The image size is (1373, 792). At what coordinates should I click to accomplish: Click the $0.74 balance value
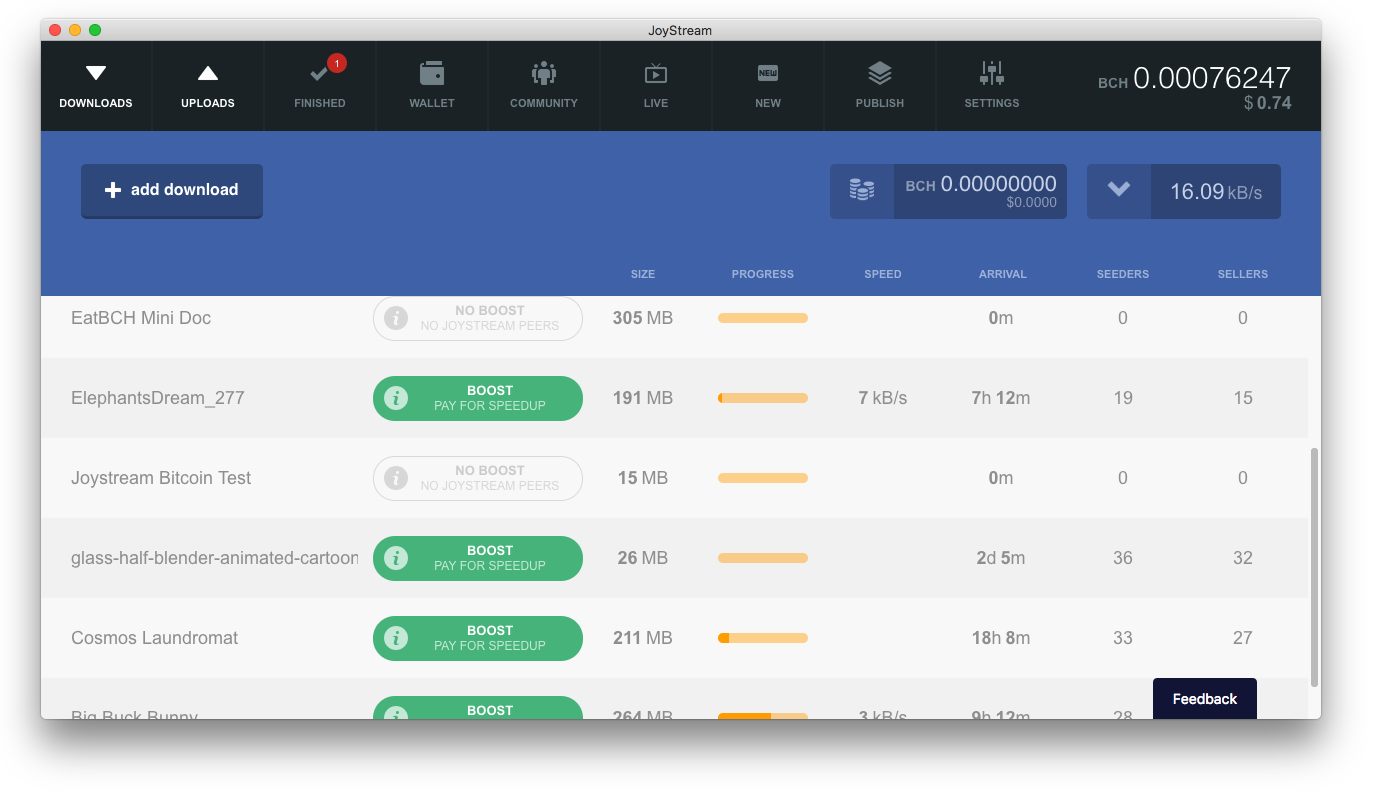tap(1268, 103)
